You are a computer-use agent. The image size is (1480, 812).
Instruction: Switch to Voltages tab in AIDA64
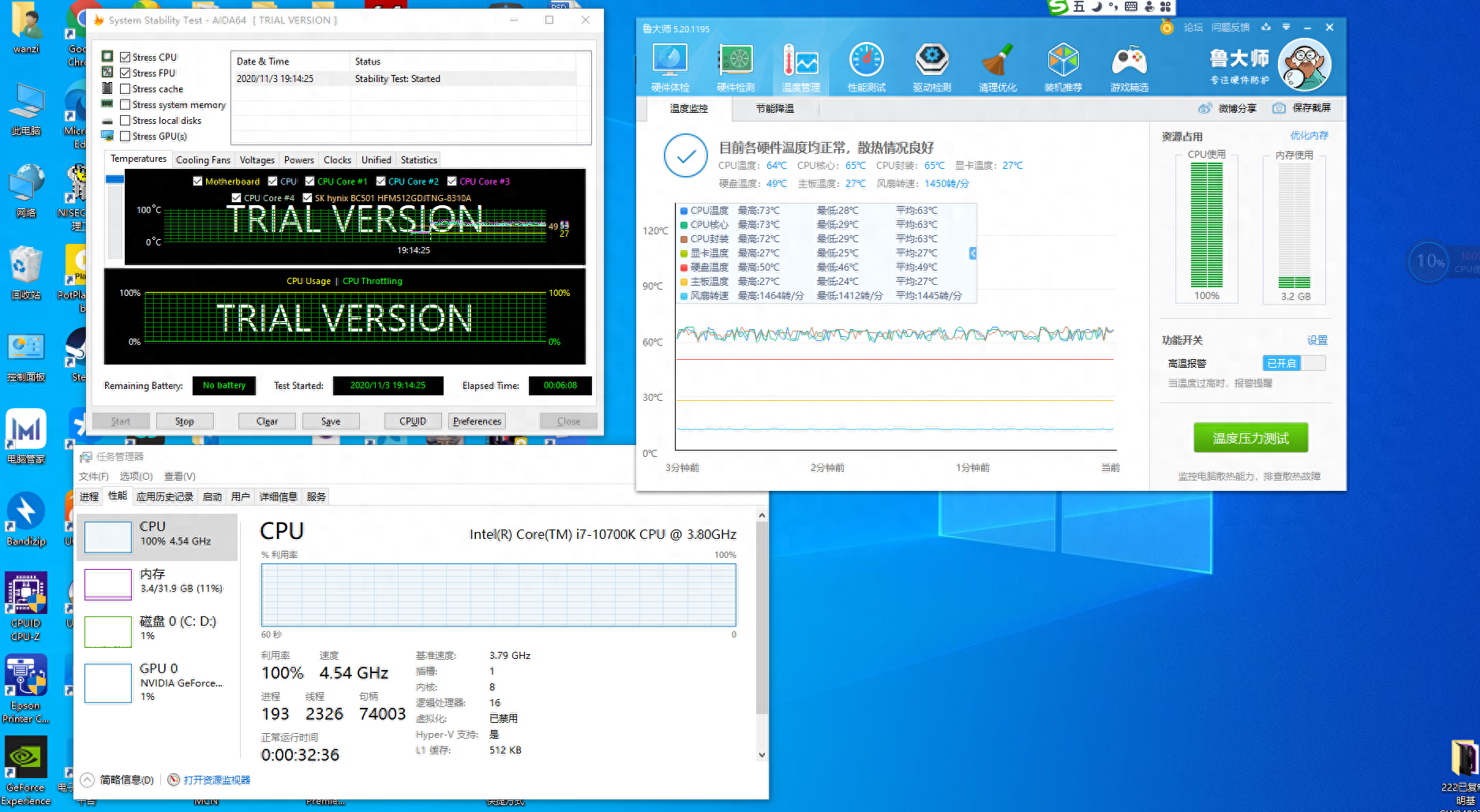257,159
